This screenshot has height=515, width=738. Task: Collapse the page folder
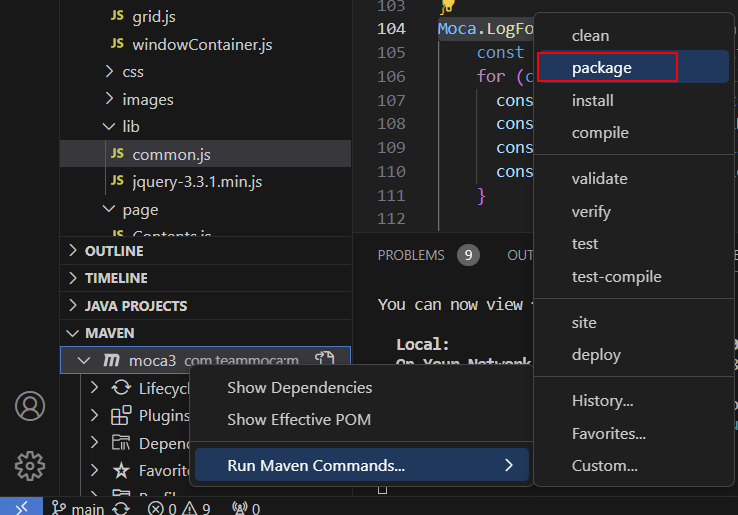coord(109,209)
